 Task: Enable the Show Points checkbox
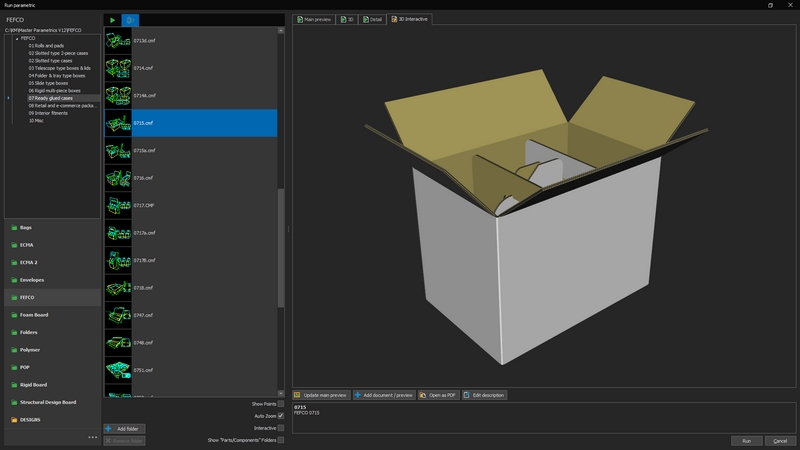pos(281,404)
